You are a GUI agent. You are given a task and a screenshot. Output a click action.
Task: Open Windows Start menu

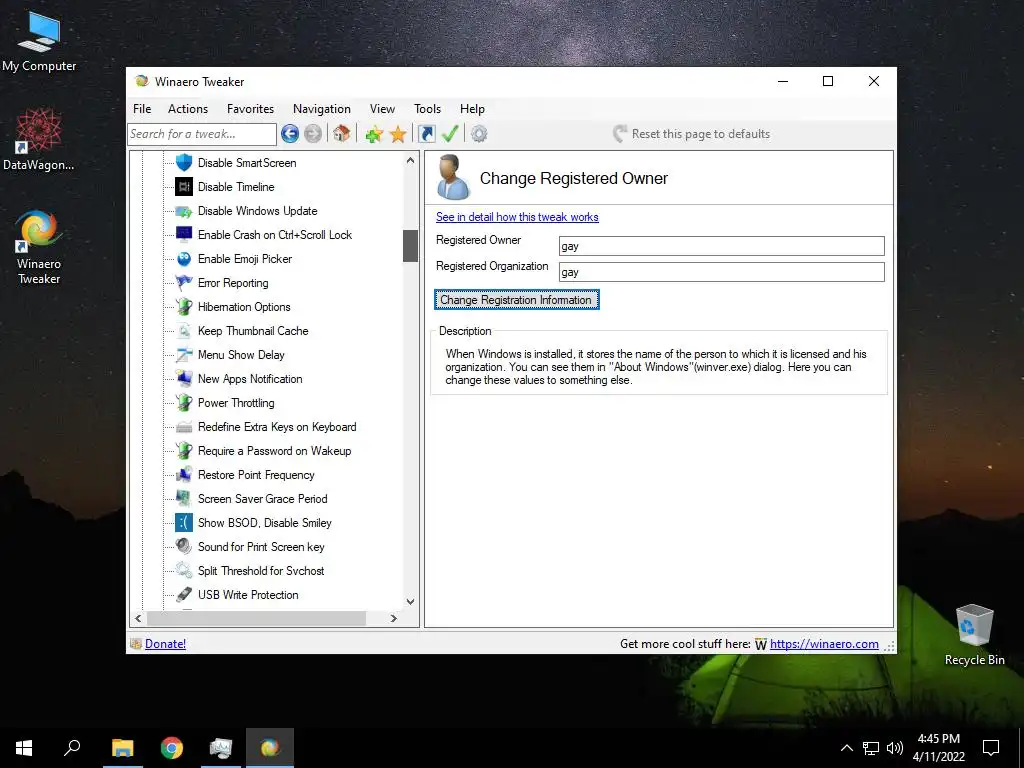point(24,748)
